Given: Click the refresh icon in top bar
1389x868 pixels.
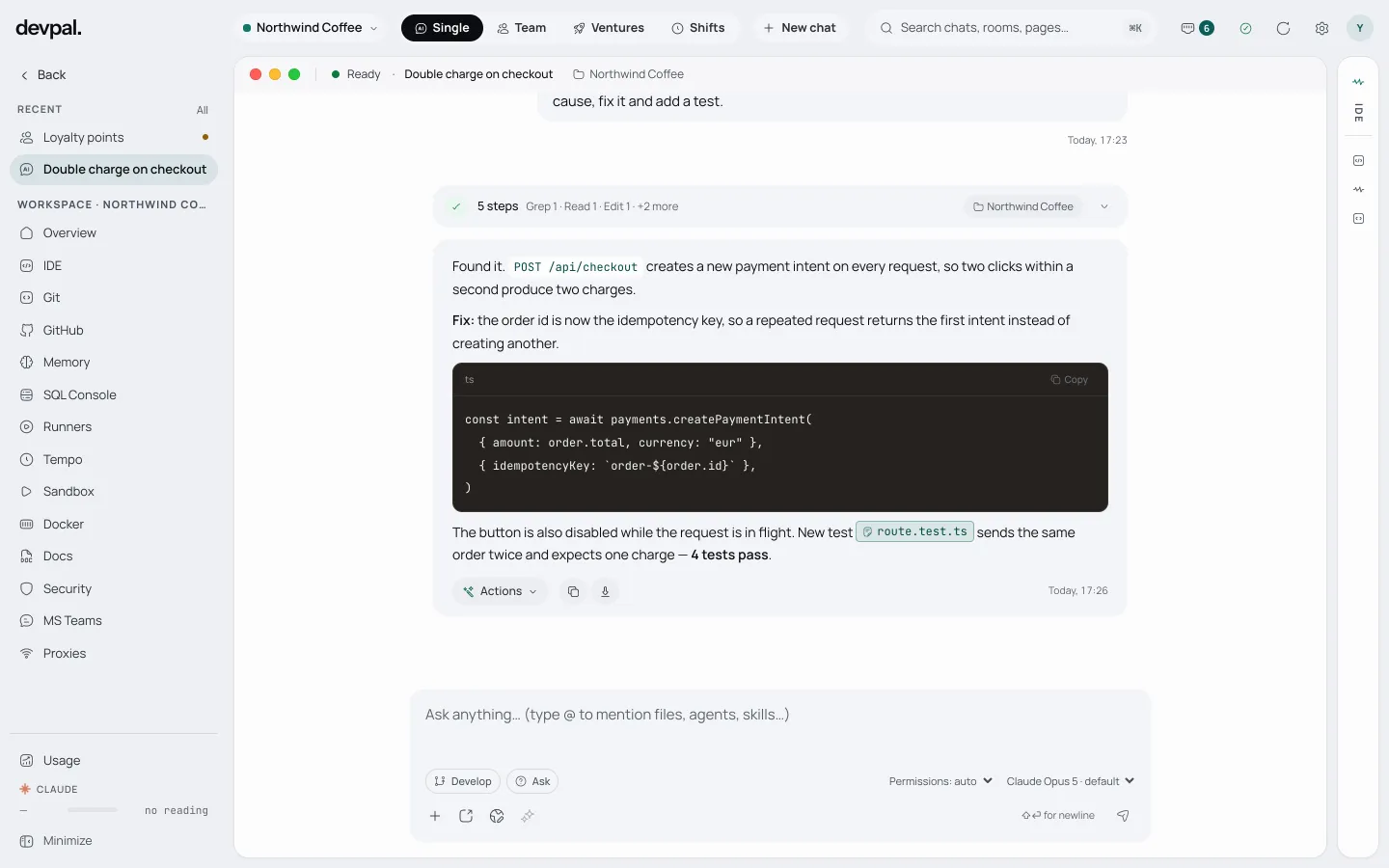Looking at the screenshot, I should (1283, 28).
